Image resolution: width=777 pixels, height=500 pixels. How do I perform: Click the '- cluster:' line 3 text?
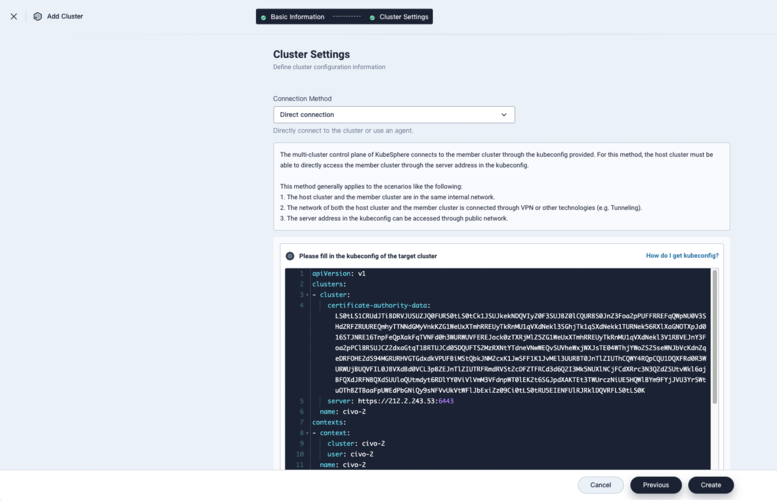[x=331, y=295]
